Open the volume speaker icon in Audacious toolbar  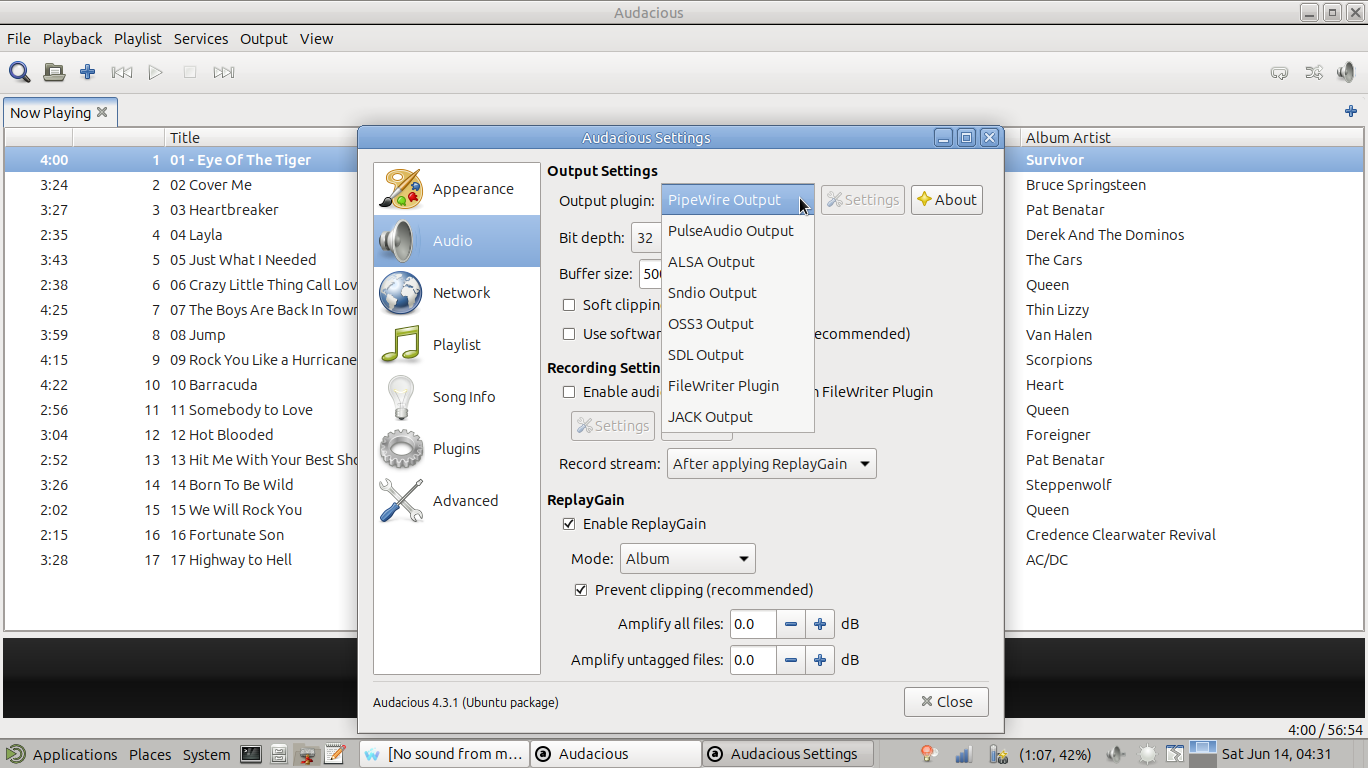point(1346,72)
